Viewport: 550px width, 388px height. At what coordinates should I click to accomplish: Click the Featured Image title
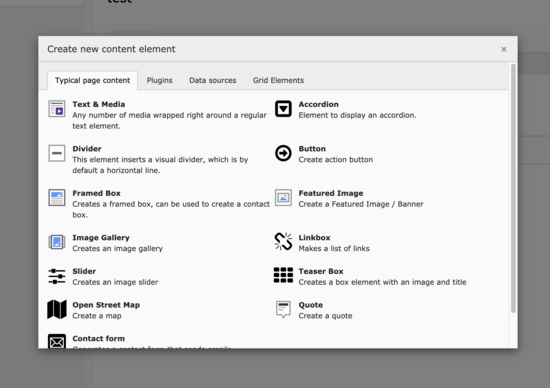[x=331, y=193]
